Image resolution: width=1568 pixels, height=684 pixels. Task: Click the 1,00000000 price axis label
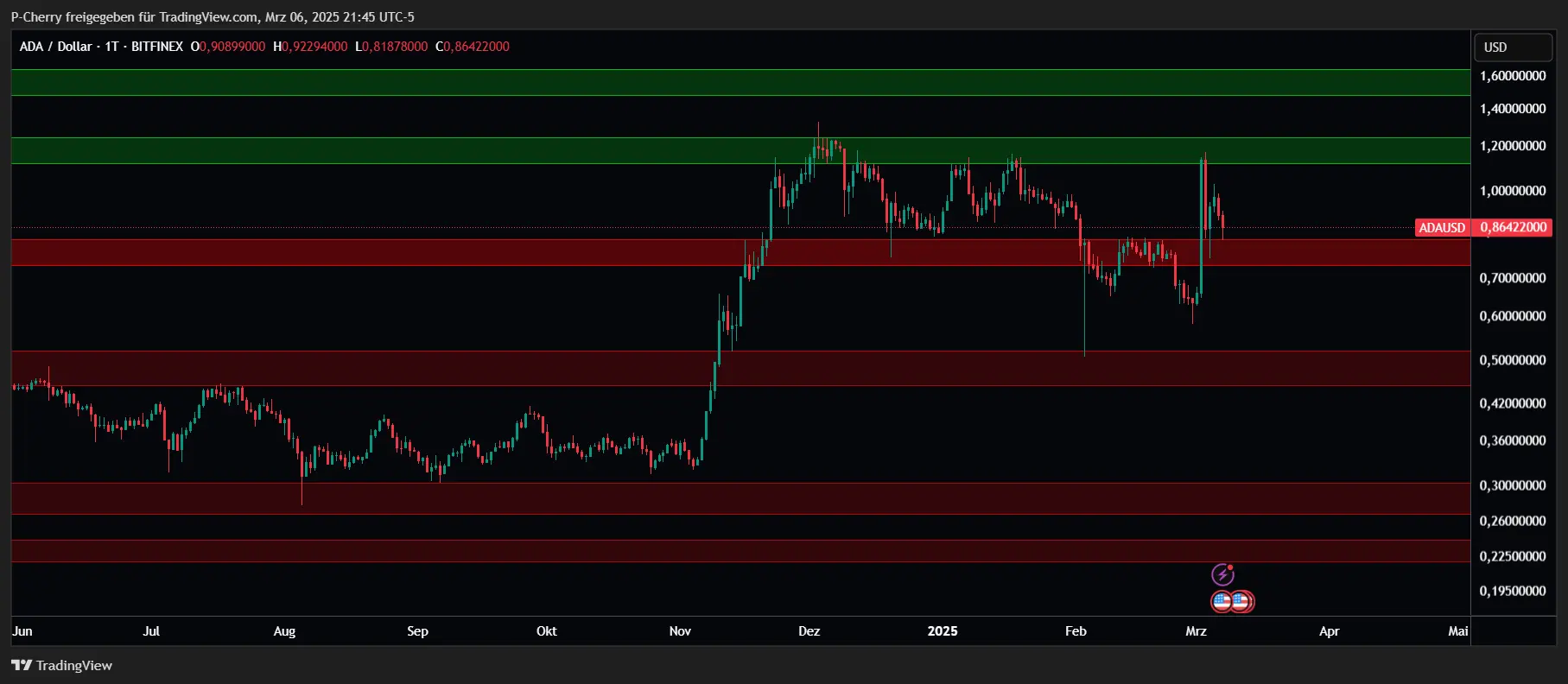(1513, 191)
